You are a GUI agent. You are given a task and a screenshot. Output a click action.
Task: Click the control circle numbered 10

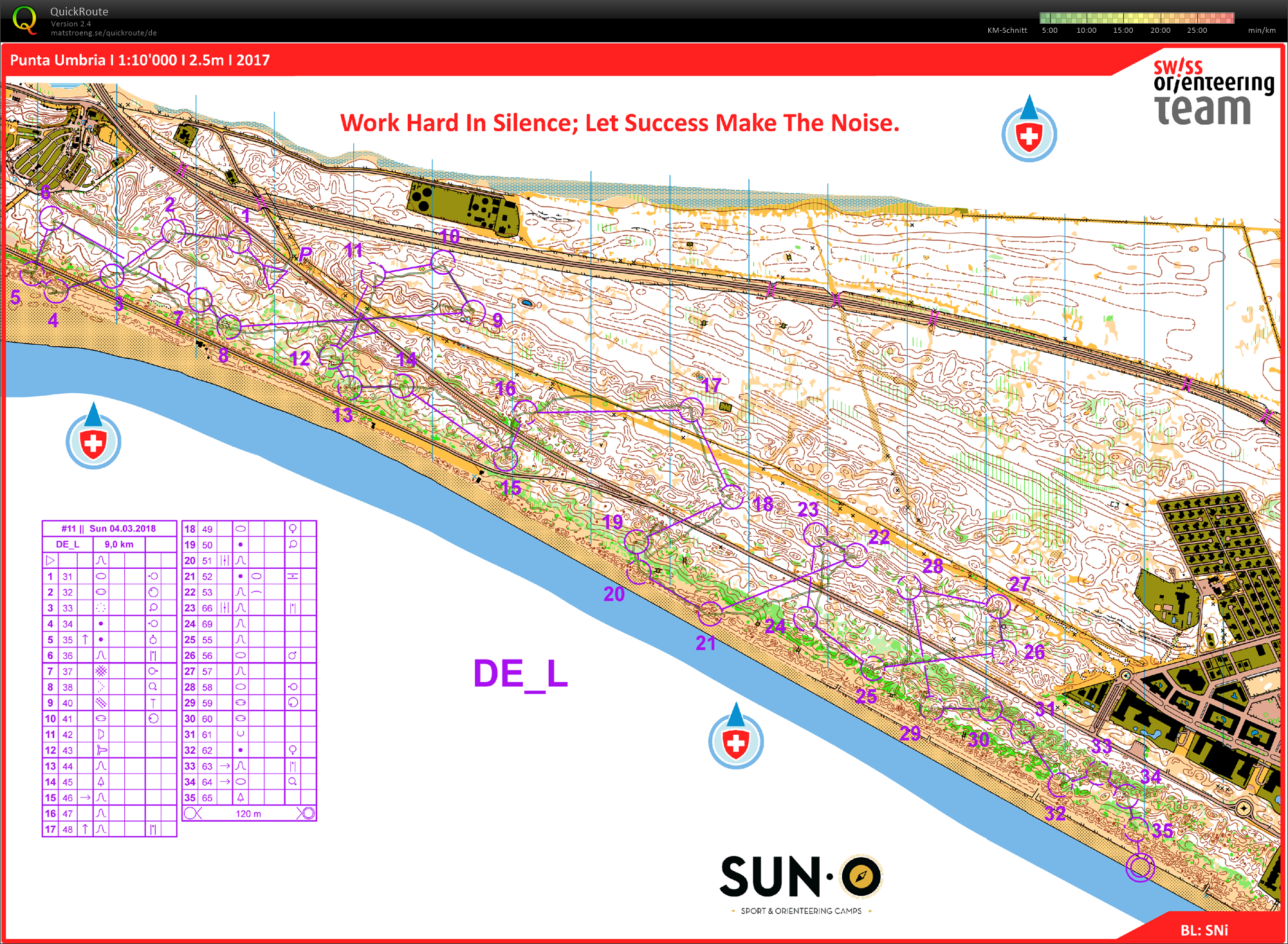(443, 262)
